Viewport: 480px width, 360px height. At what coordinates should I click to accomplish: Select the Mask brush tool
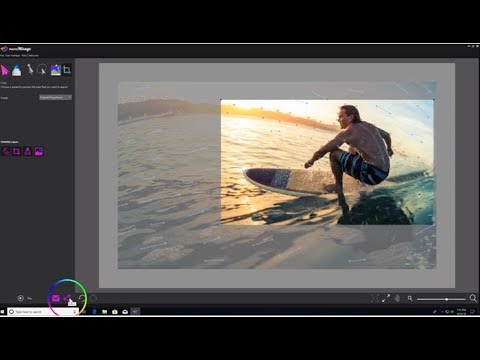(16, 70)
